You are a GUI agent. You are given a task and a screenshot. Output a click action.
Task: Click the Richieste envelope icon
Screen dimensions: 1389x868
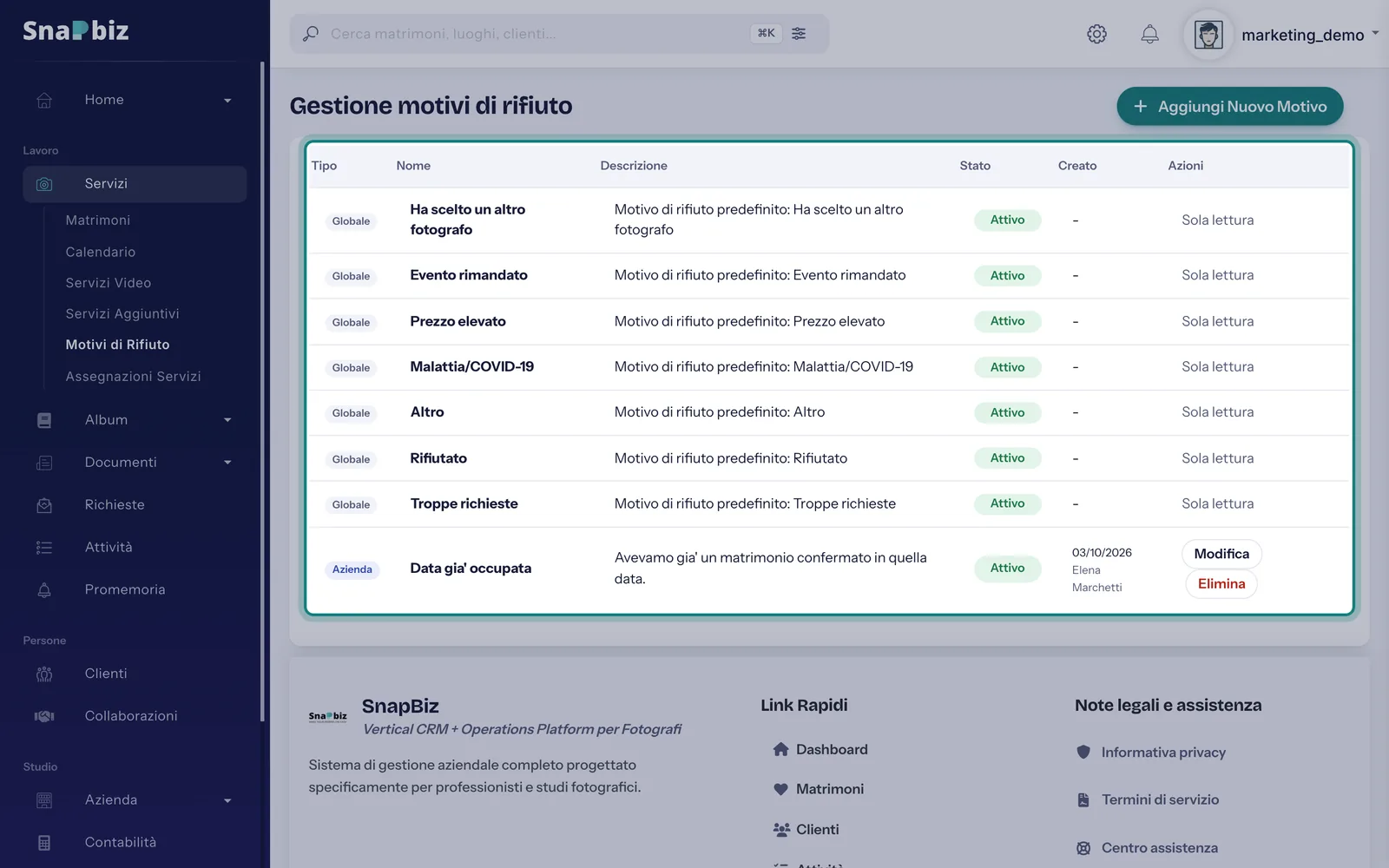tap(44, 505)
